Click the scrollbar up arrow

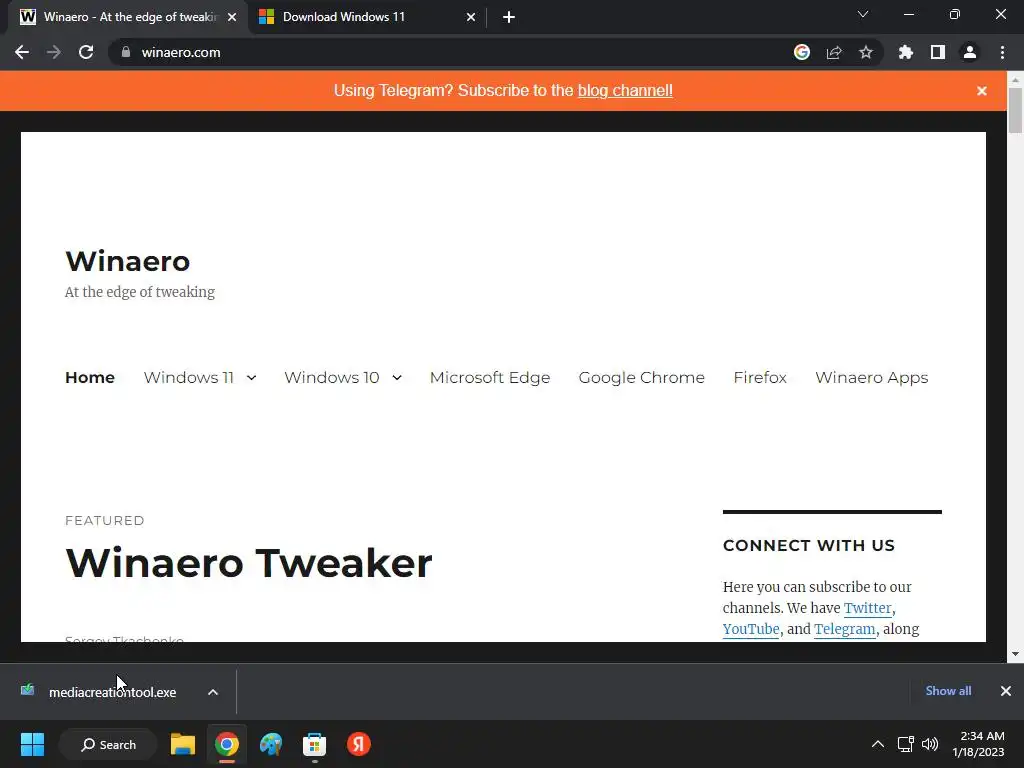[1015, 79]
